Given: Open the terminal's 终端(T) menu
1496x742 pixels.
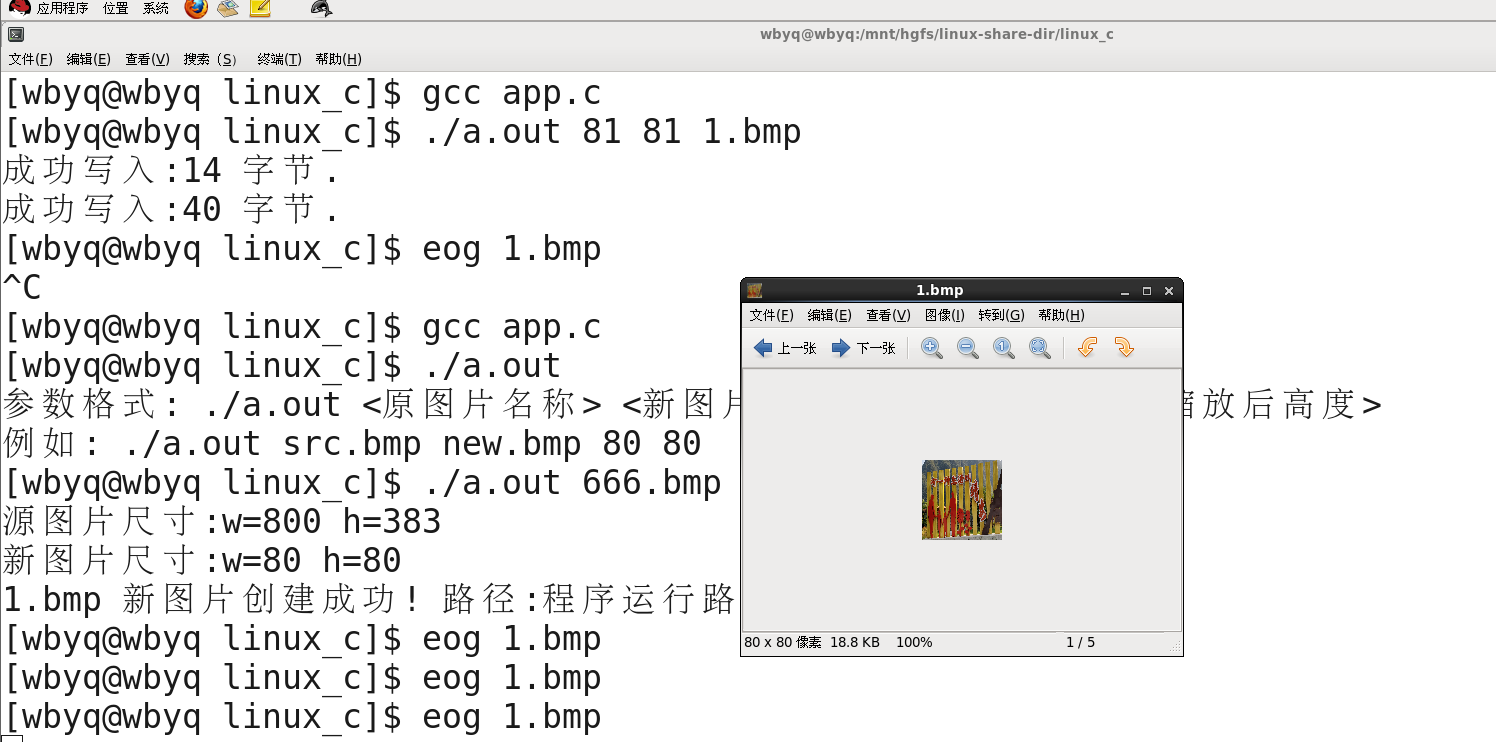Looking at the screenshot, I should tap(280, 59).
